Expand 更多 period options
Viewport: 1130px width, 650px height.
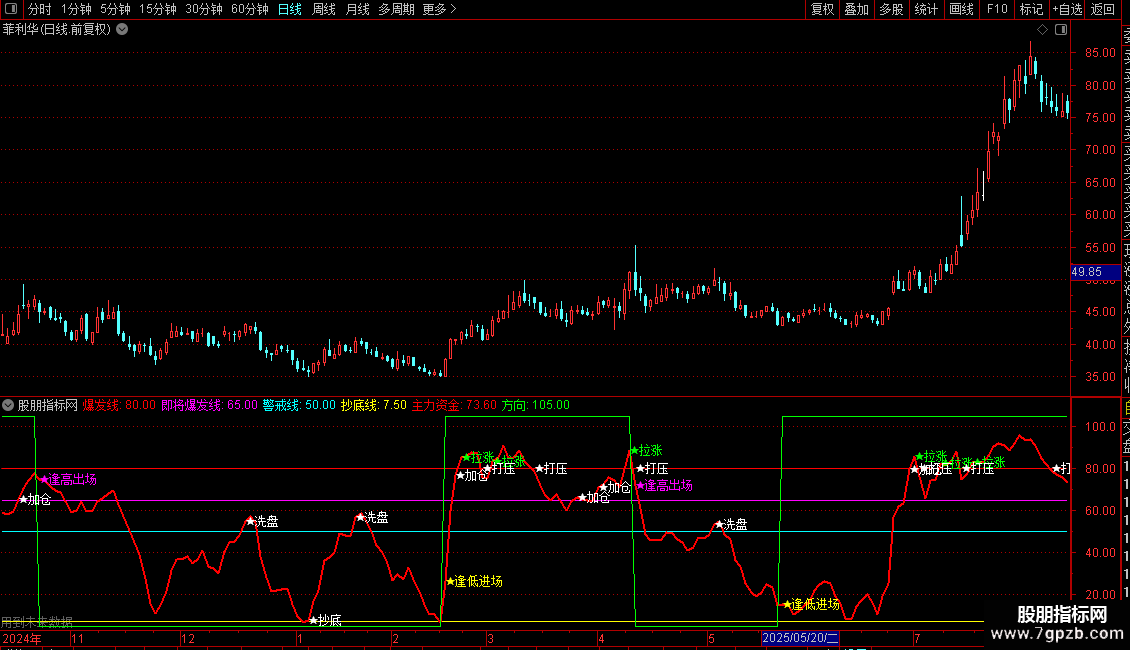click(x=440, y=9)
